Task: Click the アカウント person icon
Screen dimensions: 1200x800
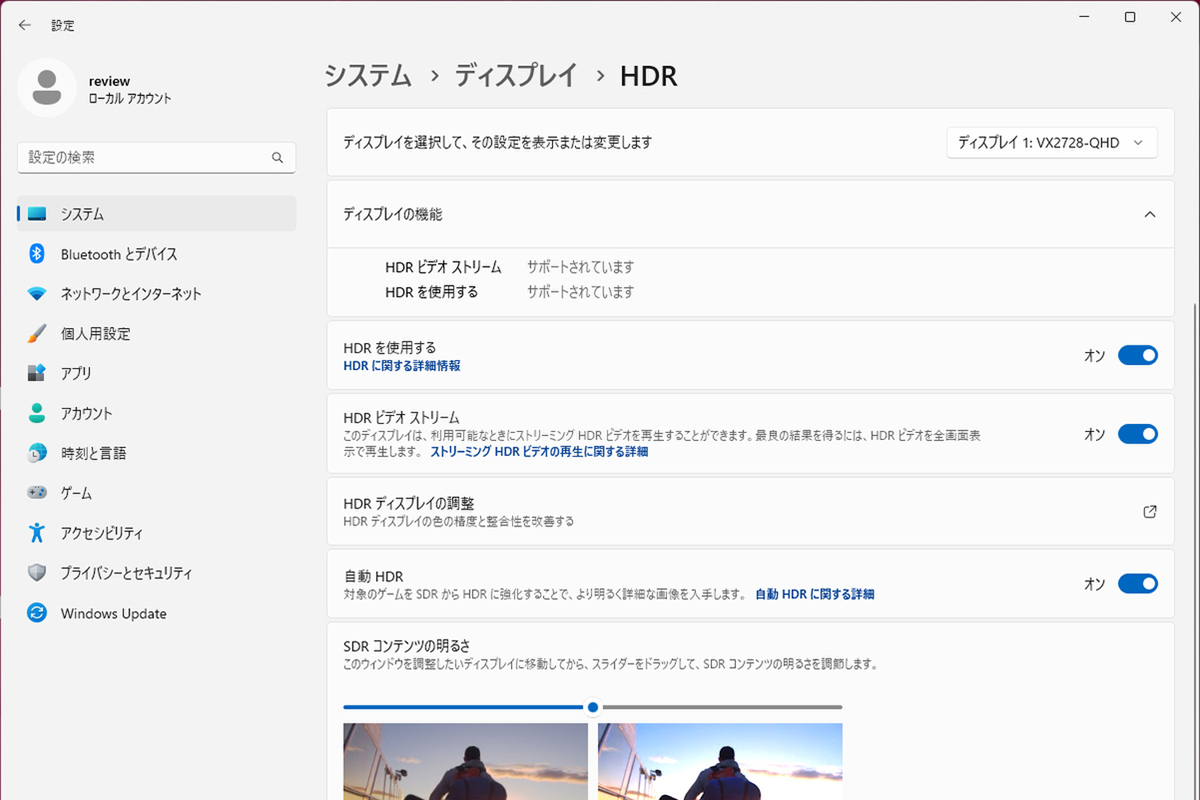Action: [x=37, y=413]
